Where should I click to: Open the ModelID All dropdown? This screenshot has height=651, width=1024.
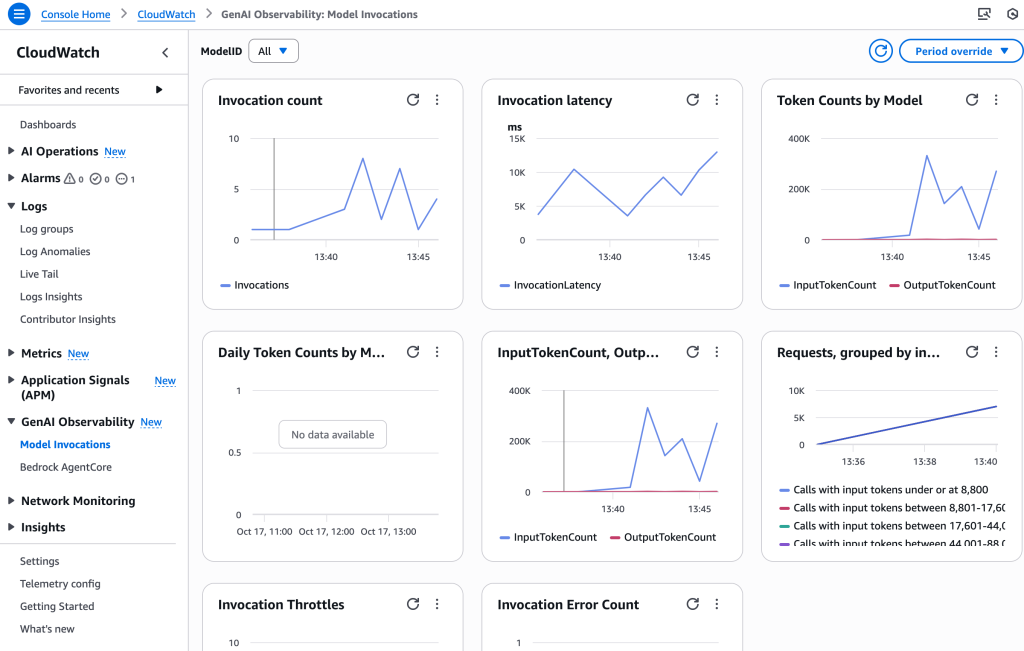pos(272,50)
